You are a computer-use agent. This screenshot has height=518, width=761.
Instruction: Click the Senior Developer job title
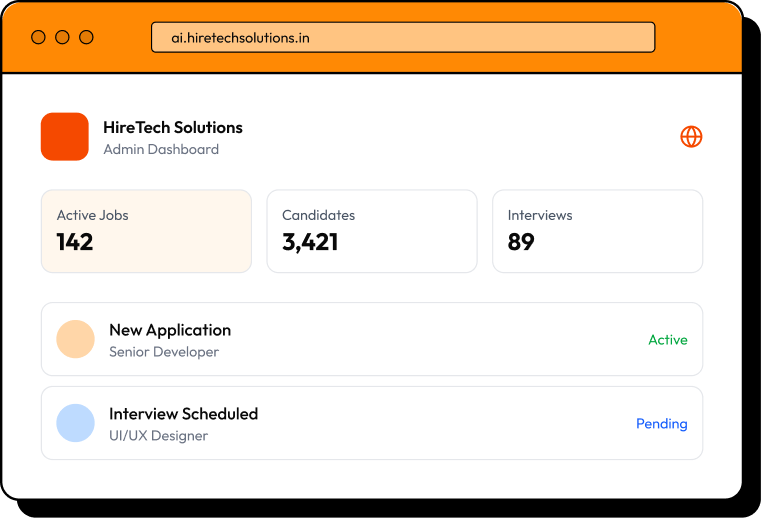coord(164,352)
